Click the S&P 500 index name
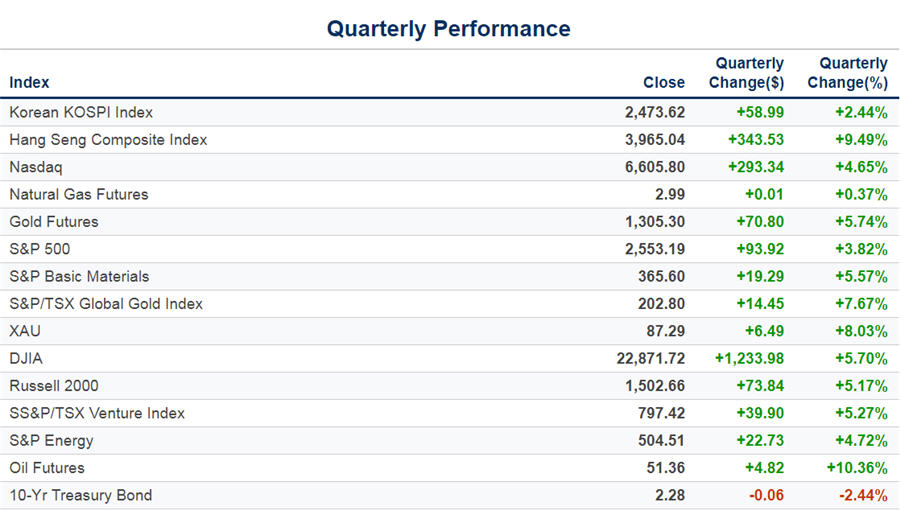The width and height of the screenshot is (900, 510). pyautogui.click(x=39, y=249)
